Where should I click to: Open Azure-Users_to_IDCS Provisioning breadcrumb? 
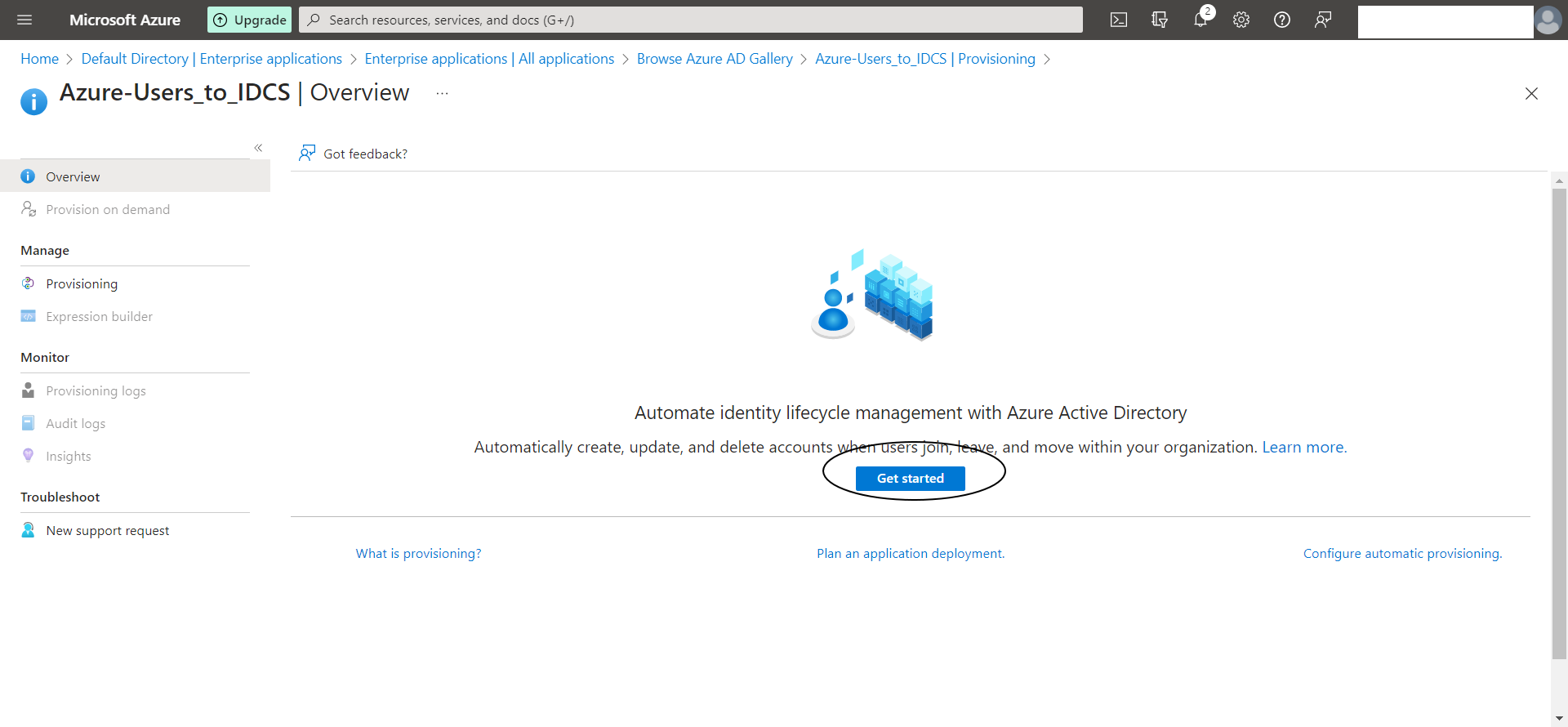[x=925, y=59]
